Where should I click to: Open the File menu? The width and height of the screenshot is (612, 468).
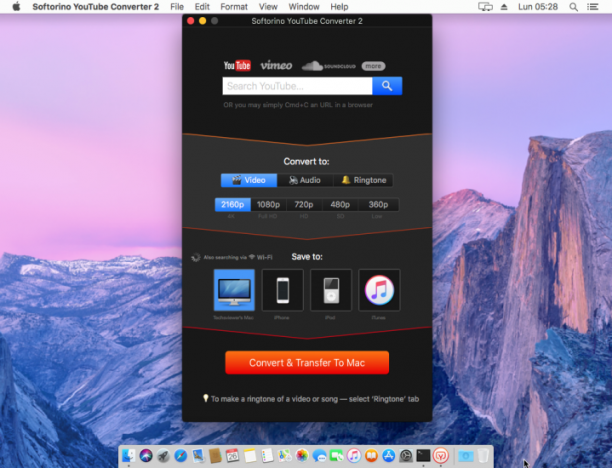(x=177, y=7)
